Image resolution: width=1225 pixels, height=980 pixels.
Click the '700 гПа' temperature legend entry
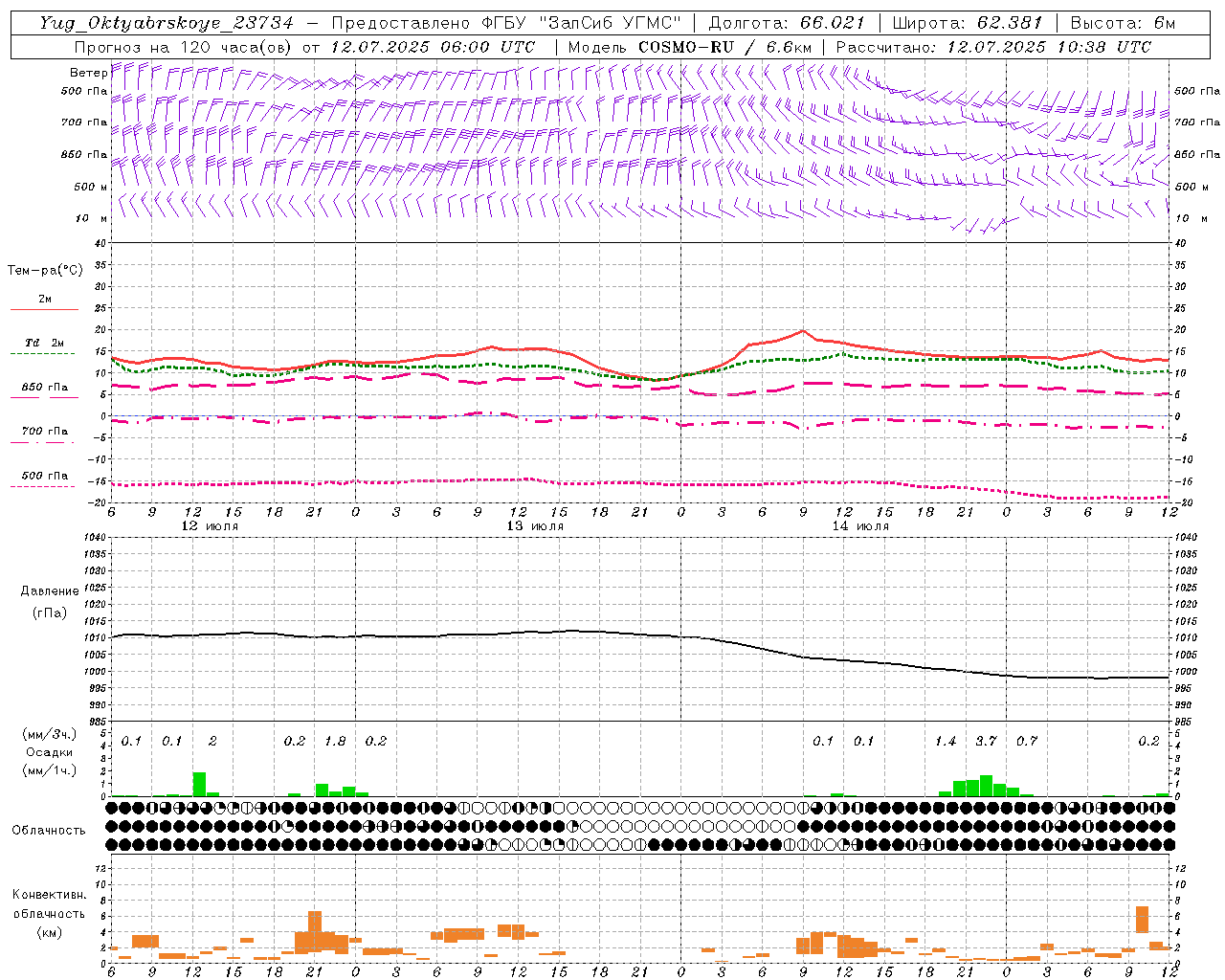[45, 431]
